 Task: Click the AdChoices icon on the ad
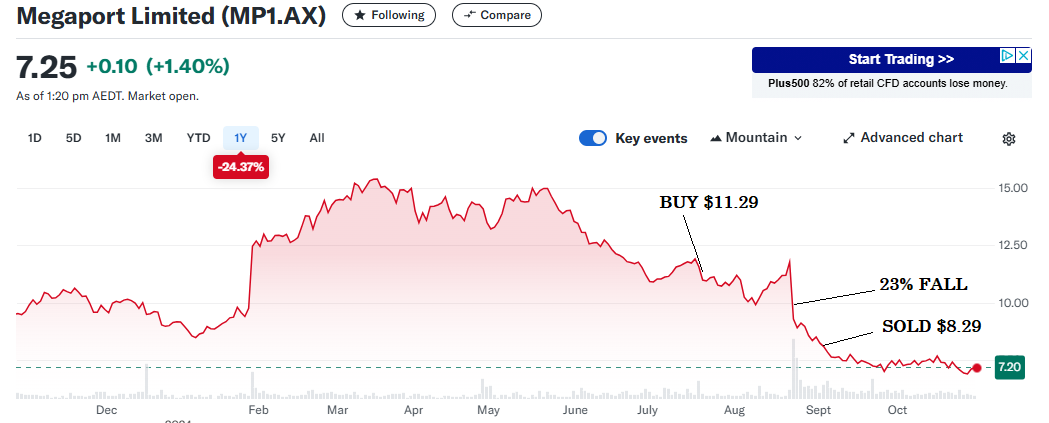click(x=1008, y=56)
